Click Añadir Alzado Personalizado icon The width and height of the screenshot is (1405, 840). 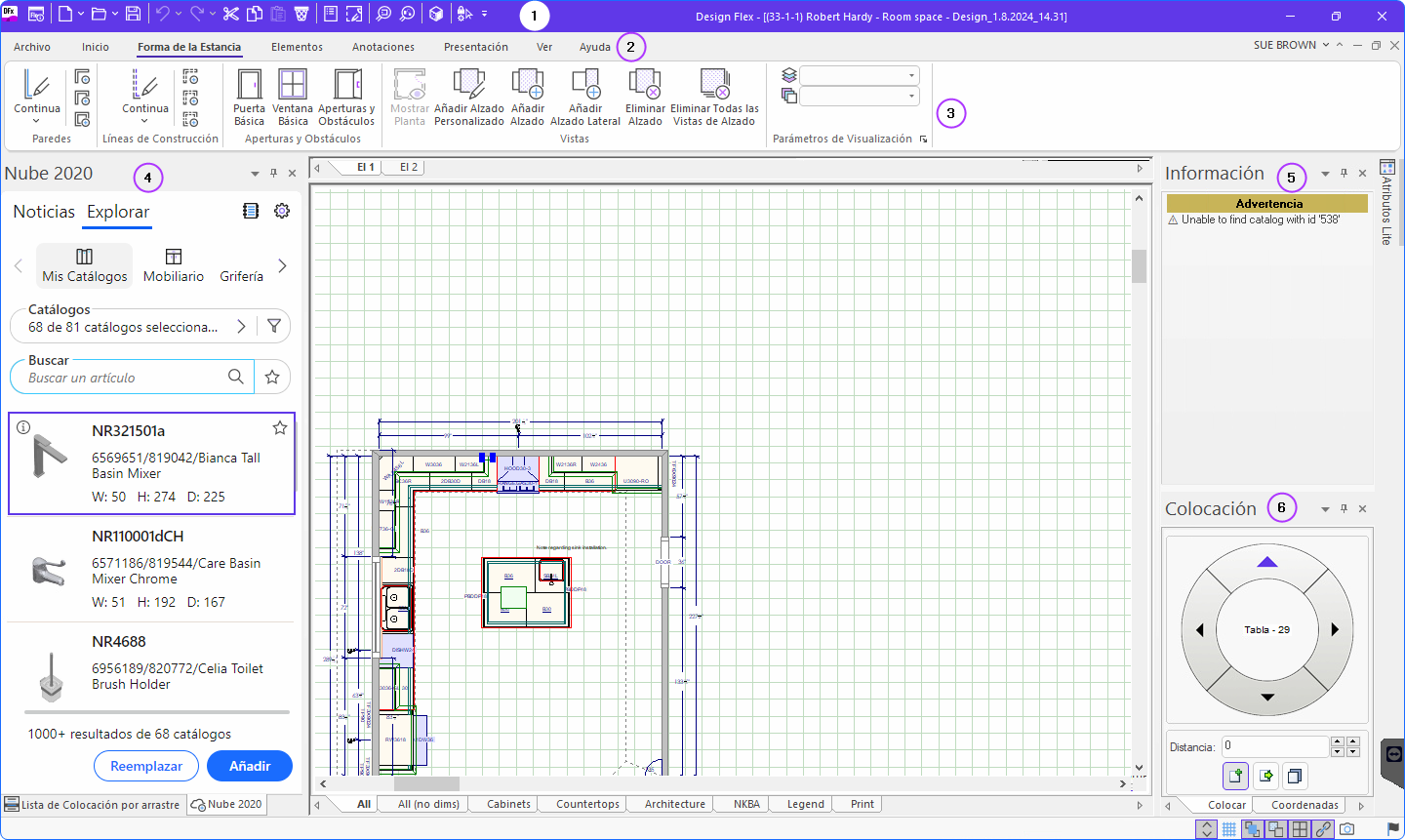pos(469,98)
